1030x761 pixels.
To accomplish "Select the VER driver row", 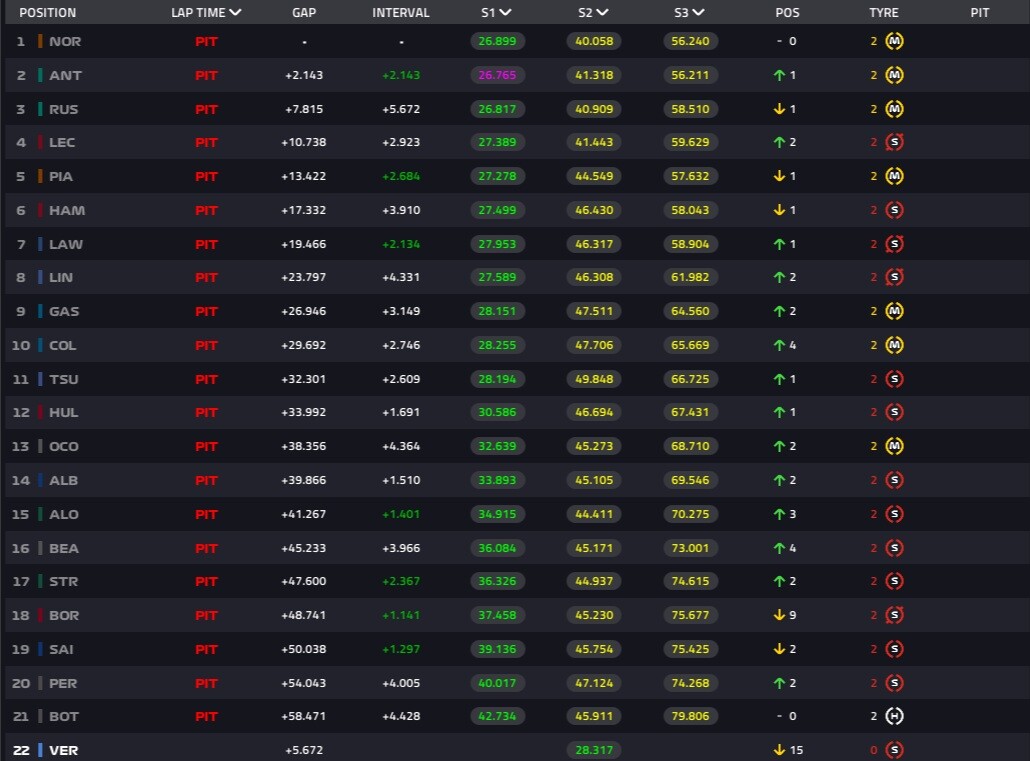I will pyautogui.click(x=517, y=750).
